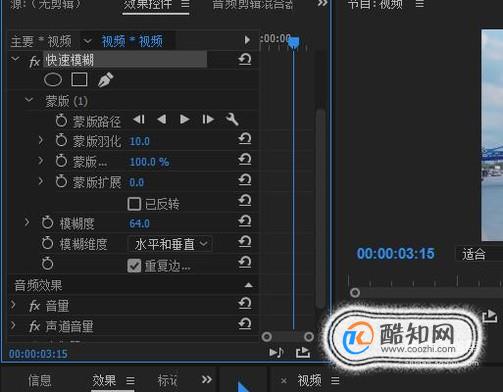Expand 蒙版羽化 property
Screen dimensions: 503x392
(40, 140)
